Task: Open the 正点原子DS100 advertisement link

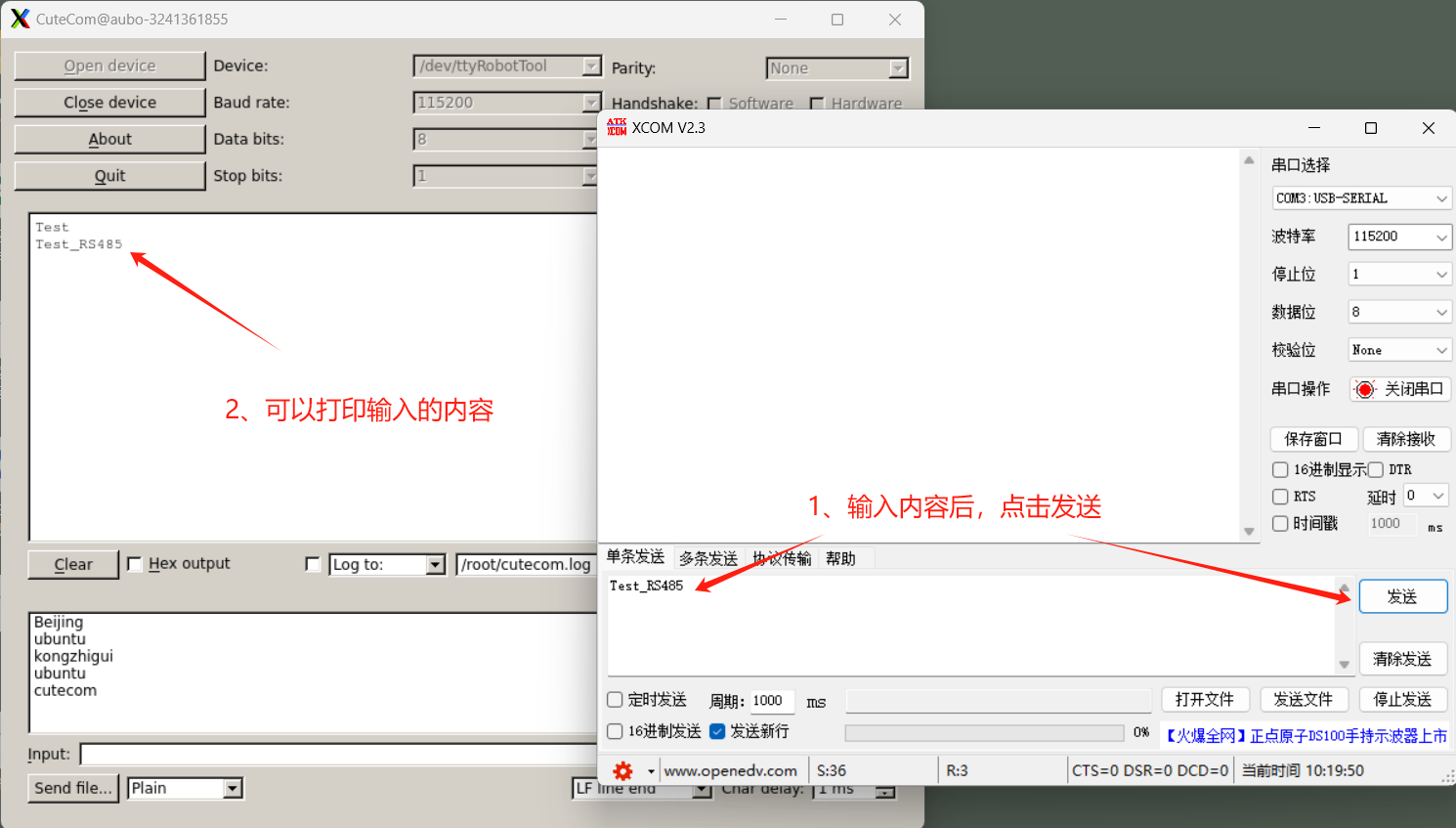Action: coord(1306,736)
